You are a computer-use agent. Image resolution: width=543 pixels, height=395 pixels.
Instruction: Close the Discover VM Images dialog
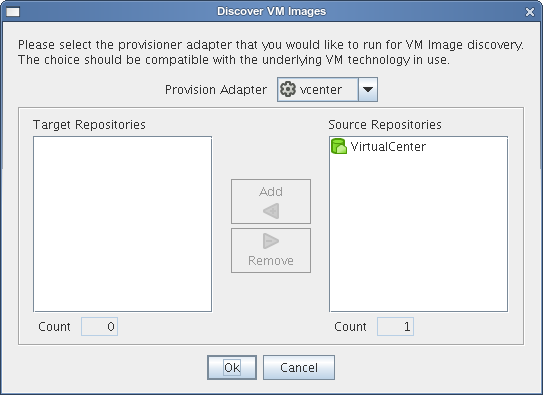529,12
